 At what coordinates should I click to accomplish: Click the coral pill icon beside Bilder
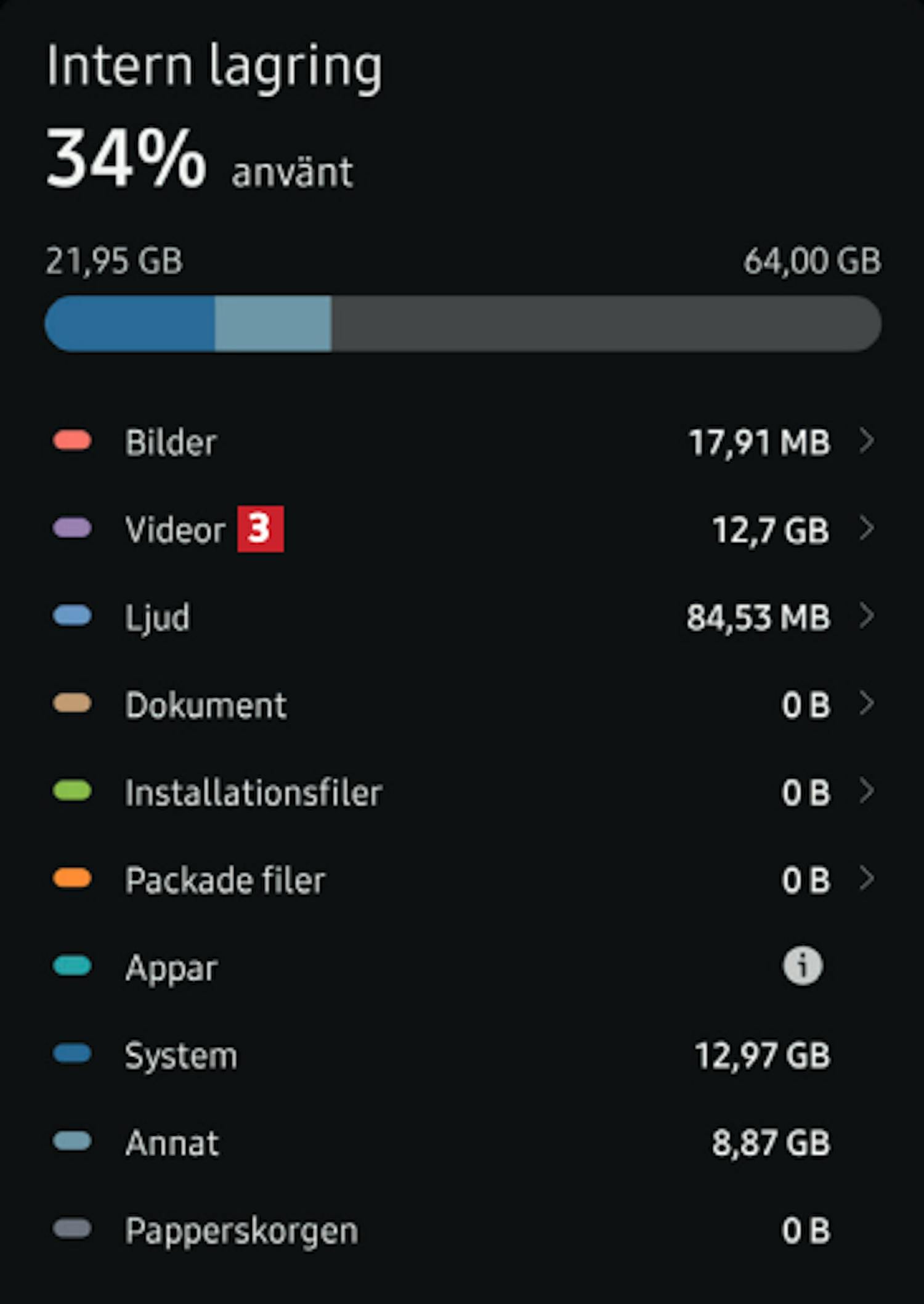tap(72, 441)
